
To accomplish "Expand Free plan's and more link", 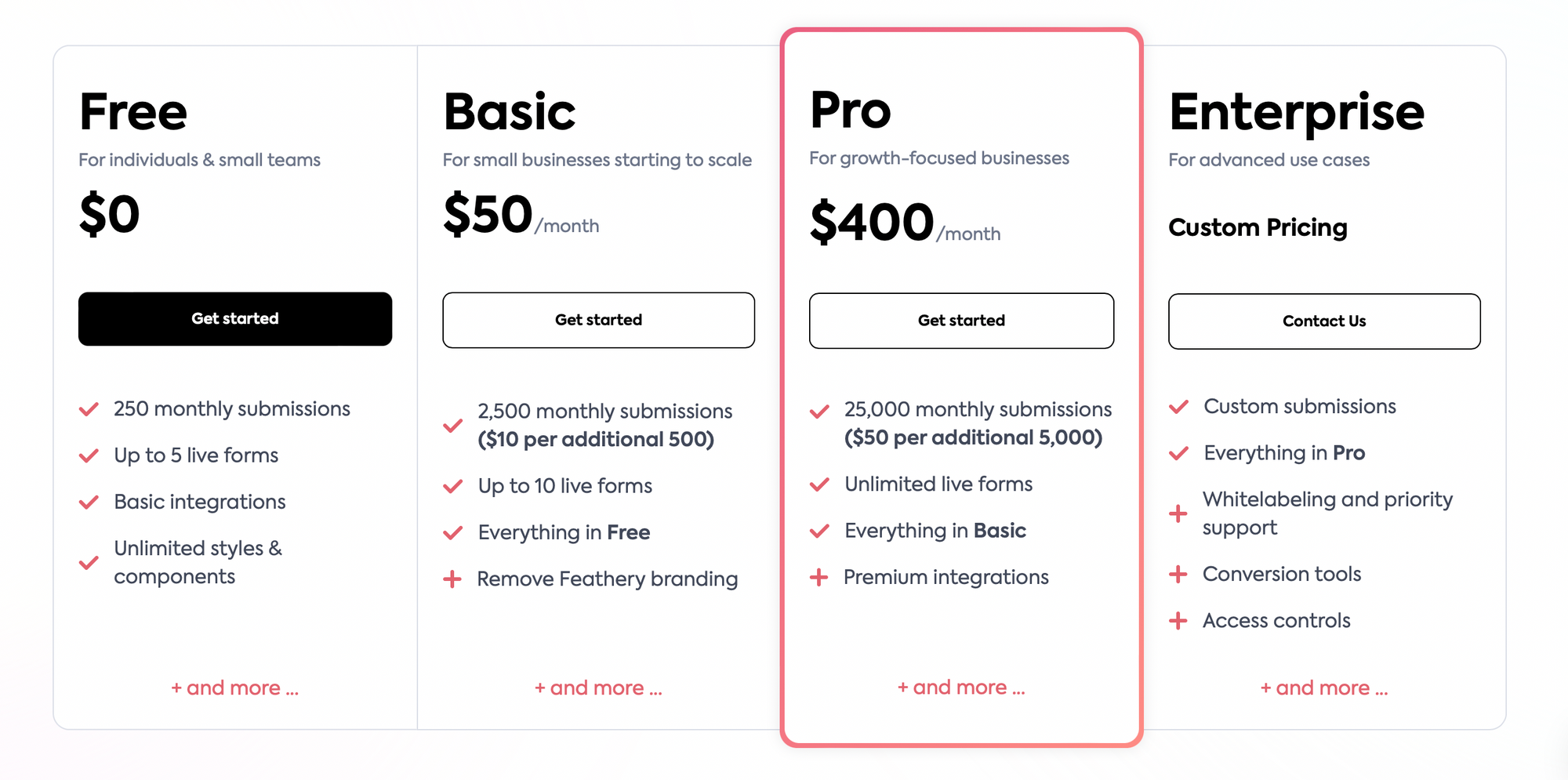I will click(x=235, y=687).
